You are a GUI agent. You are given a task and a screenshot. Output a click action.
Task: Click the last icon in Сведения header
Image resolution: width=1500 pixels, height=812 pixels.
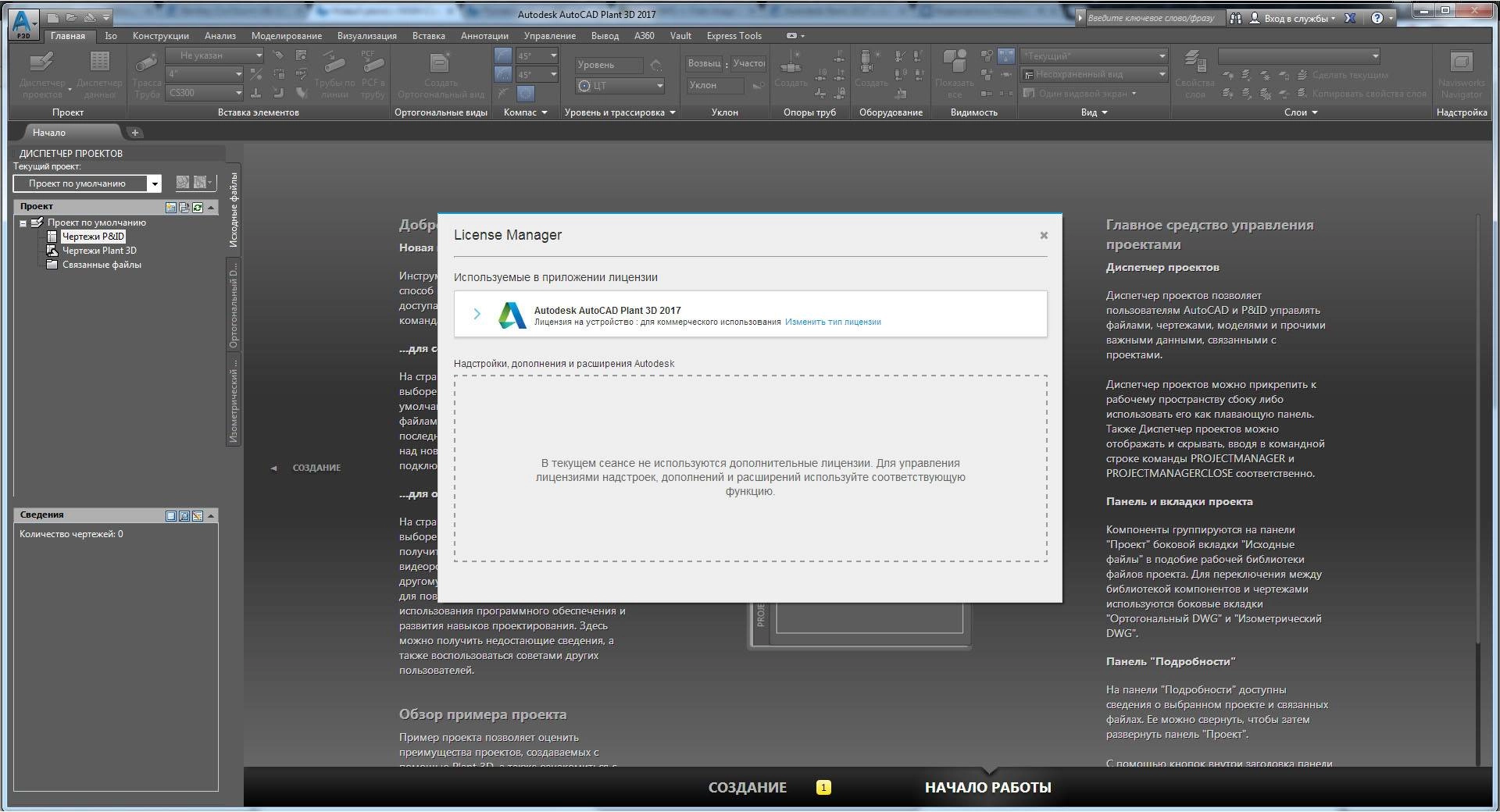pyautogui.click(x=198, y=515)
